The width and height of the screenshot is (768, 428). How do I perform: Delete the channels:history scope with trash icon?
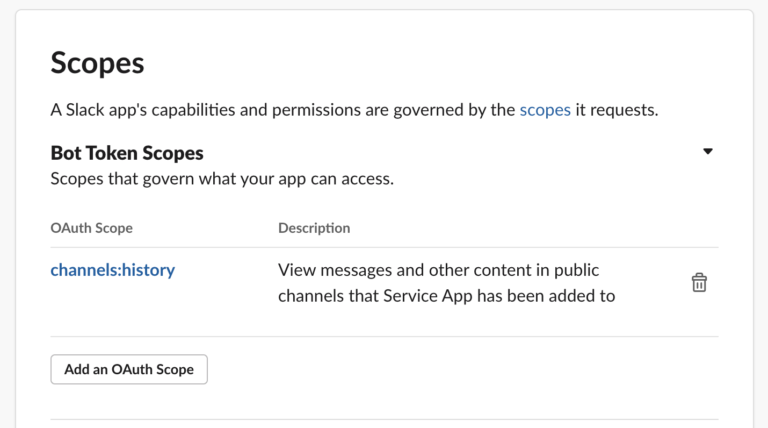pos(699,283)
